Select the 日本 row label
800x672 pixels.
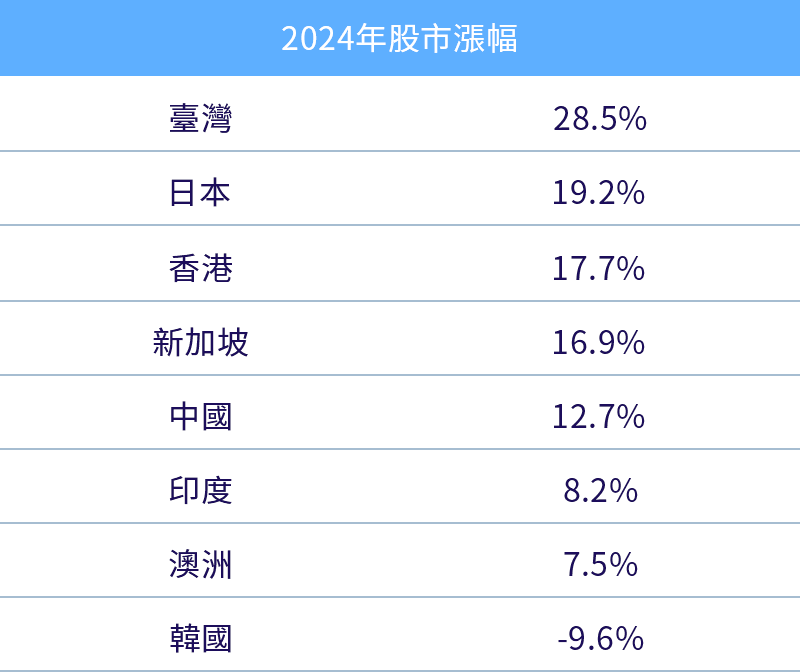coord(200,193)
